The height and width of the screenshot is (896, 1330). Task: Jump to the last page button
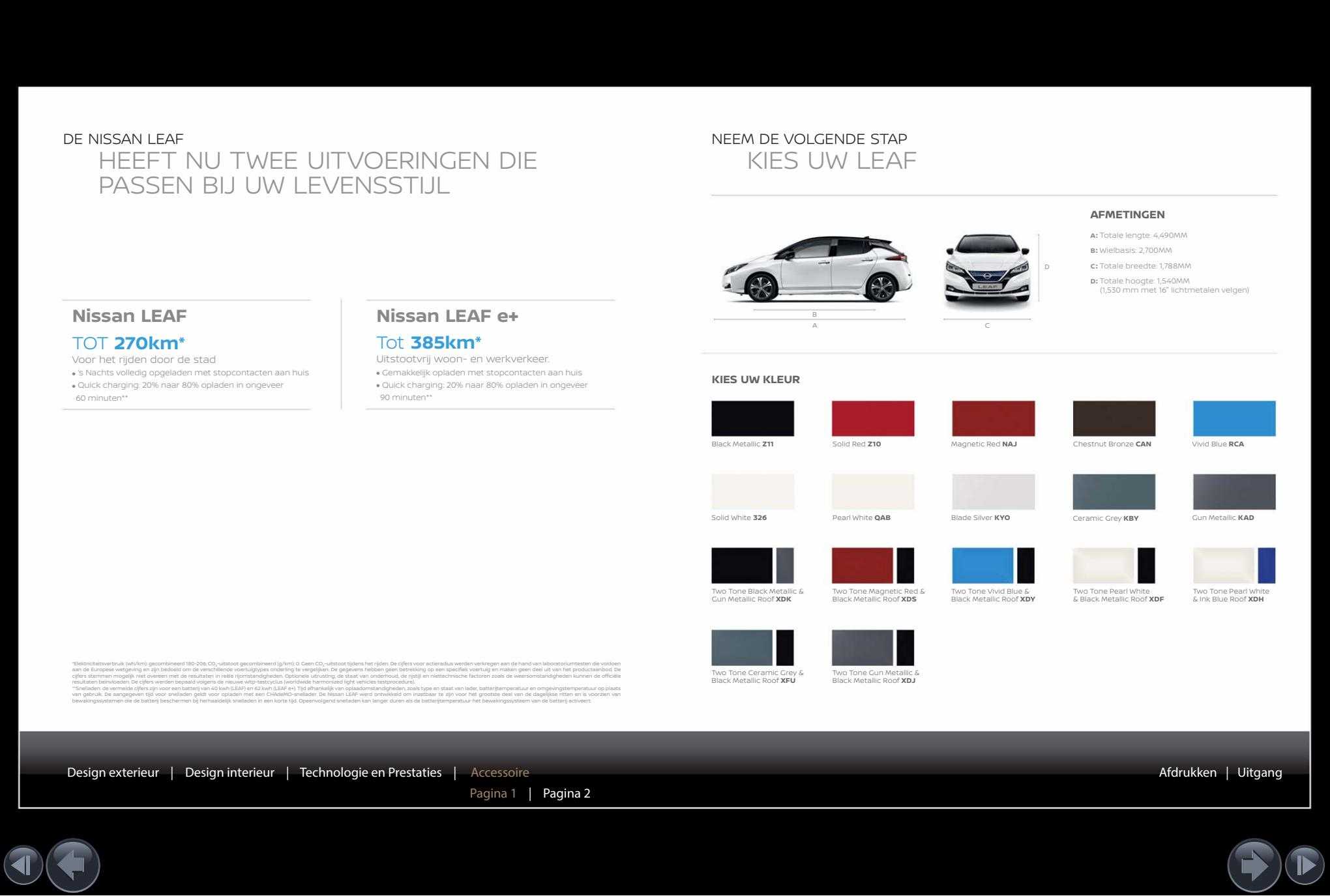[1305, 865]
